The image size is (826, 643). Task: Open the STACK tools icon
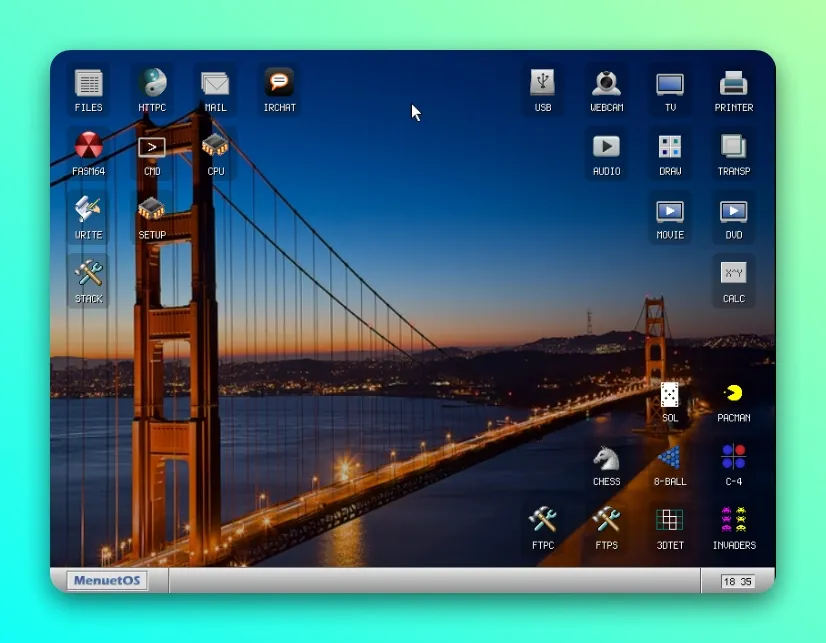point(88,281)
